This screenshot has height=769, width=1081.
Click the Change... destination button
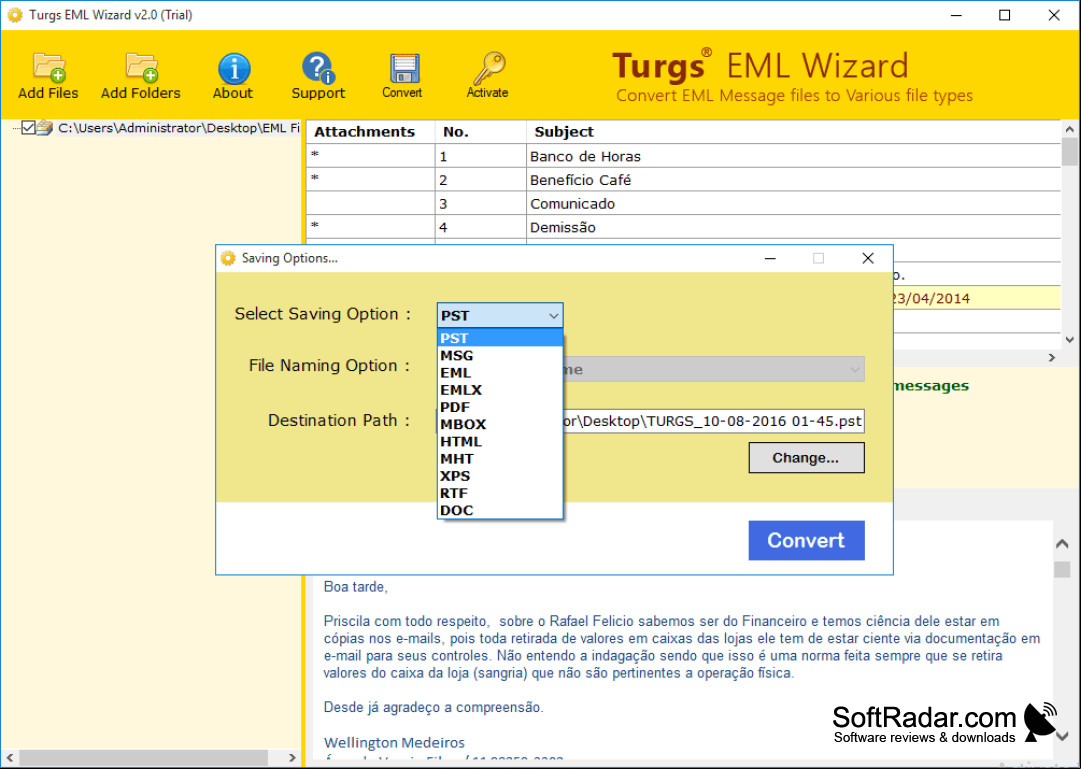[x=806, y=458]
